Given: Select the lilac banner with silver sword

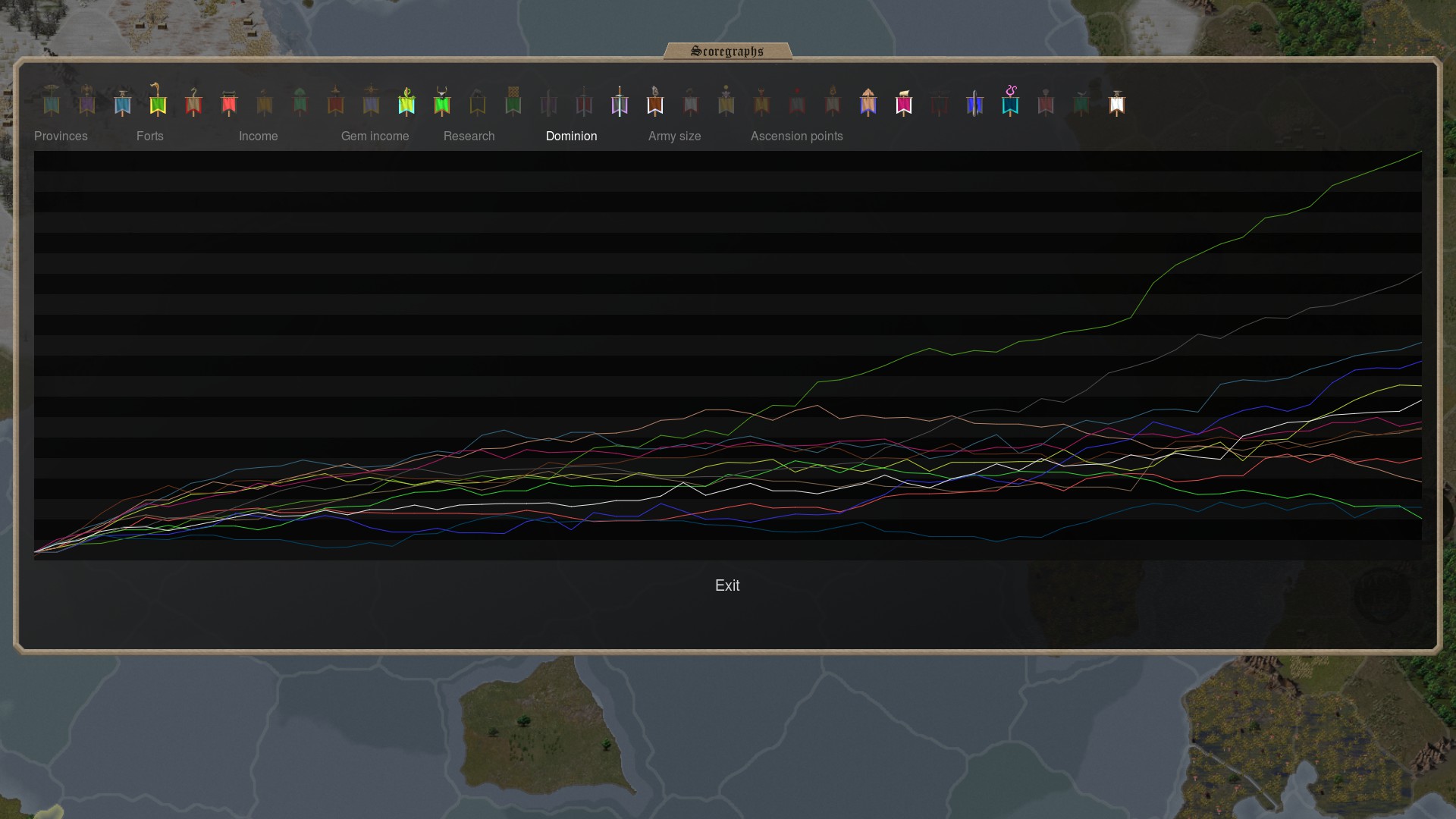Looking at the screenshot, I should pyautogui.click(x=620, y=100).
